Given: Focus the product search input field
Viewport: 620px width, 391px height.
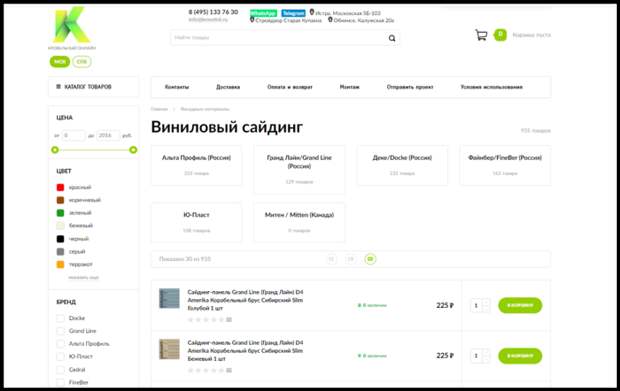Looking at the screenshot, I should [285, 38].
